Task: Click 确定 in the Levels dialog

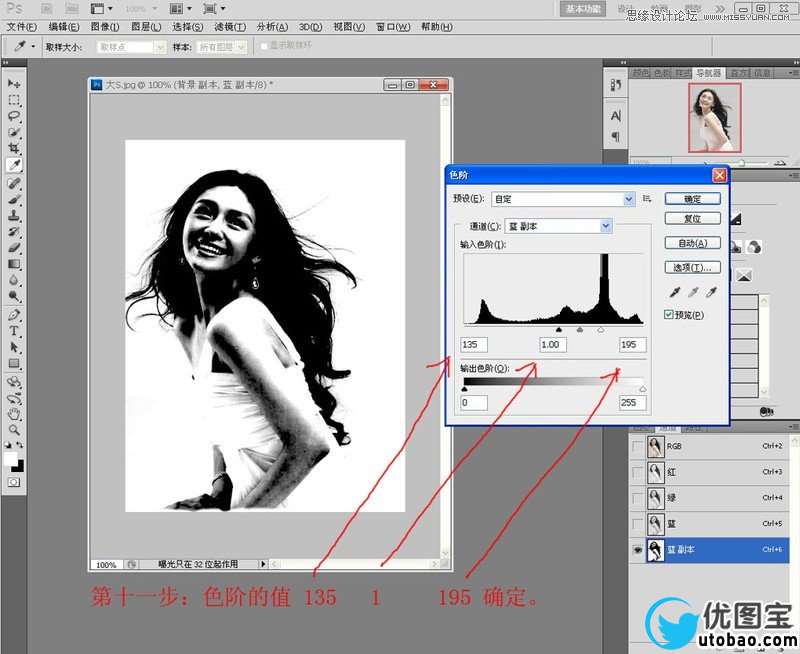Action: (692, 199)
